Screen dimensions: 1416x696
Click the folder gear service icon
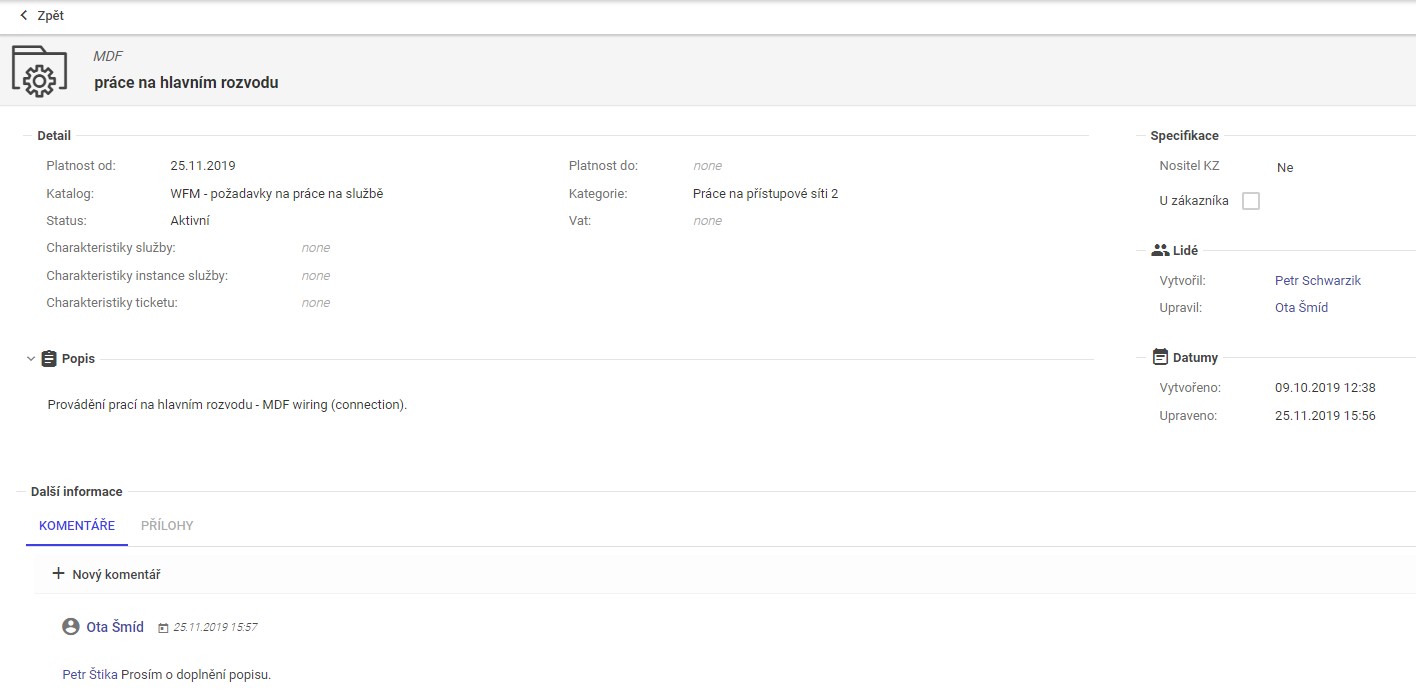click(39, 71)
